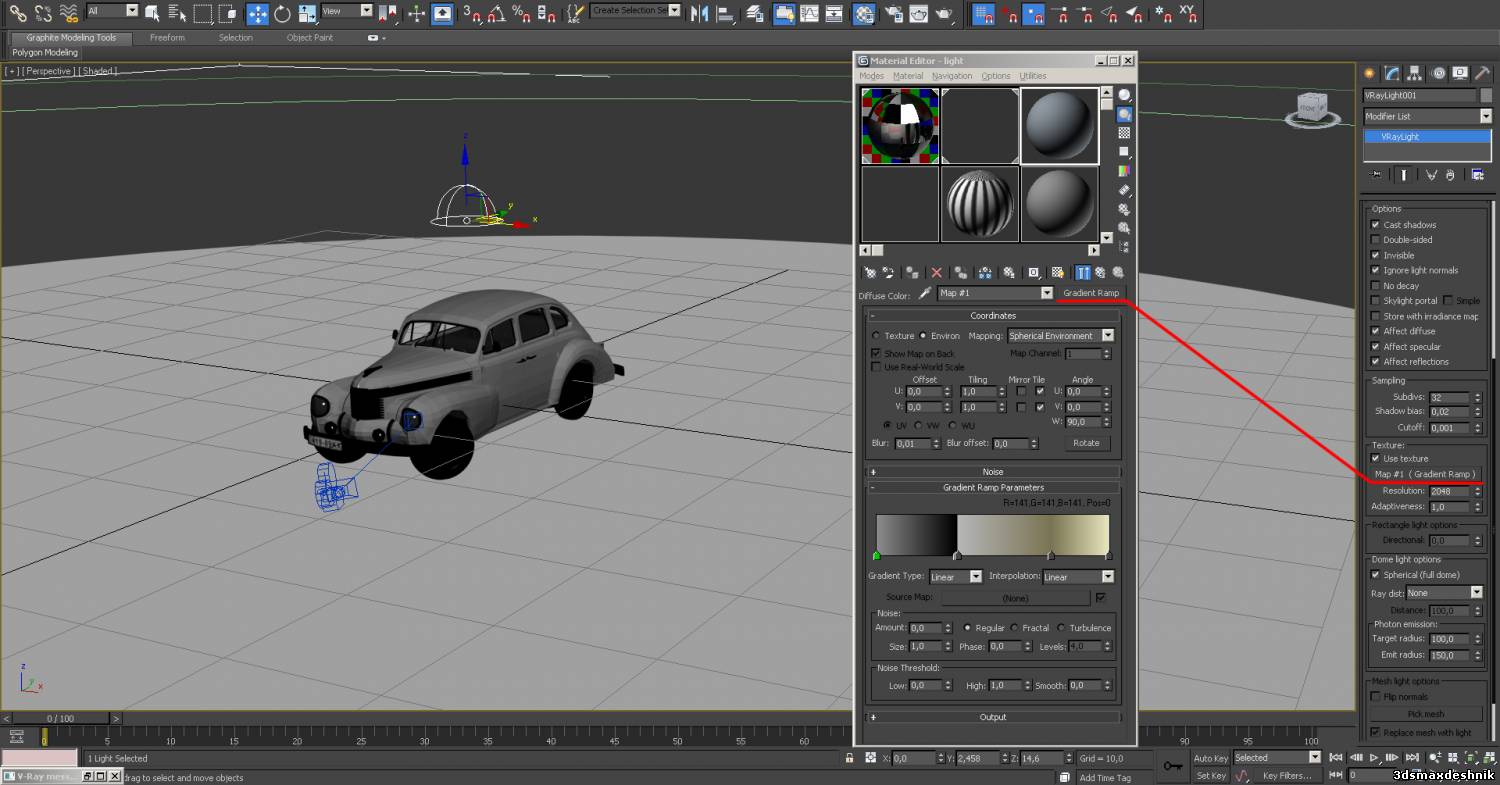1500x785 pixels.
Task: Toggle Show End Result icon in Material Editor
Action: click(x=1083, y=272)
